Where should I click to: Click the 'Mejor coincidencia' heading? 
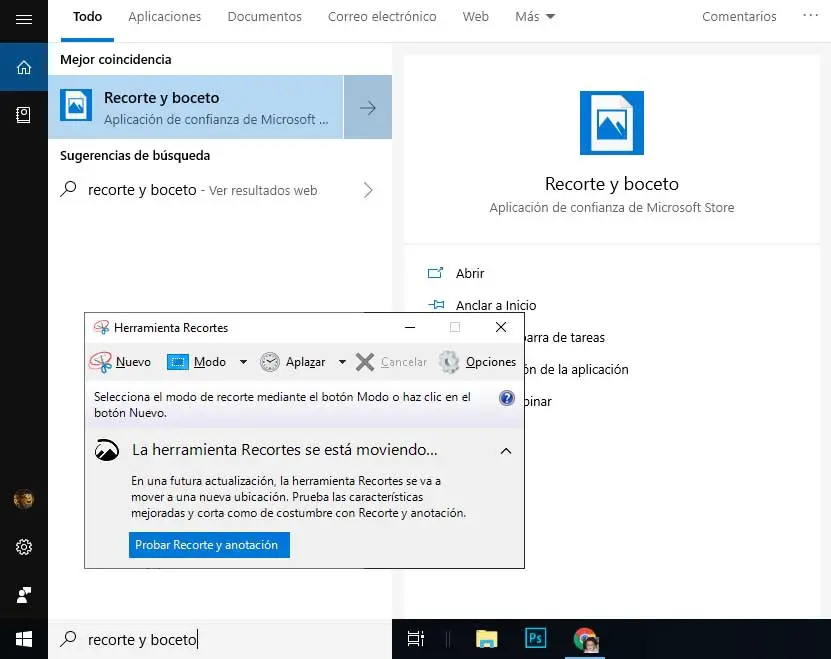[x=116, y=59]
